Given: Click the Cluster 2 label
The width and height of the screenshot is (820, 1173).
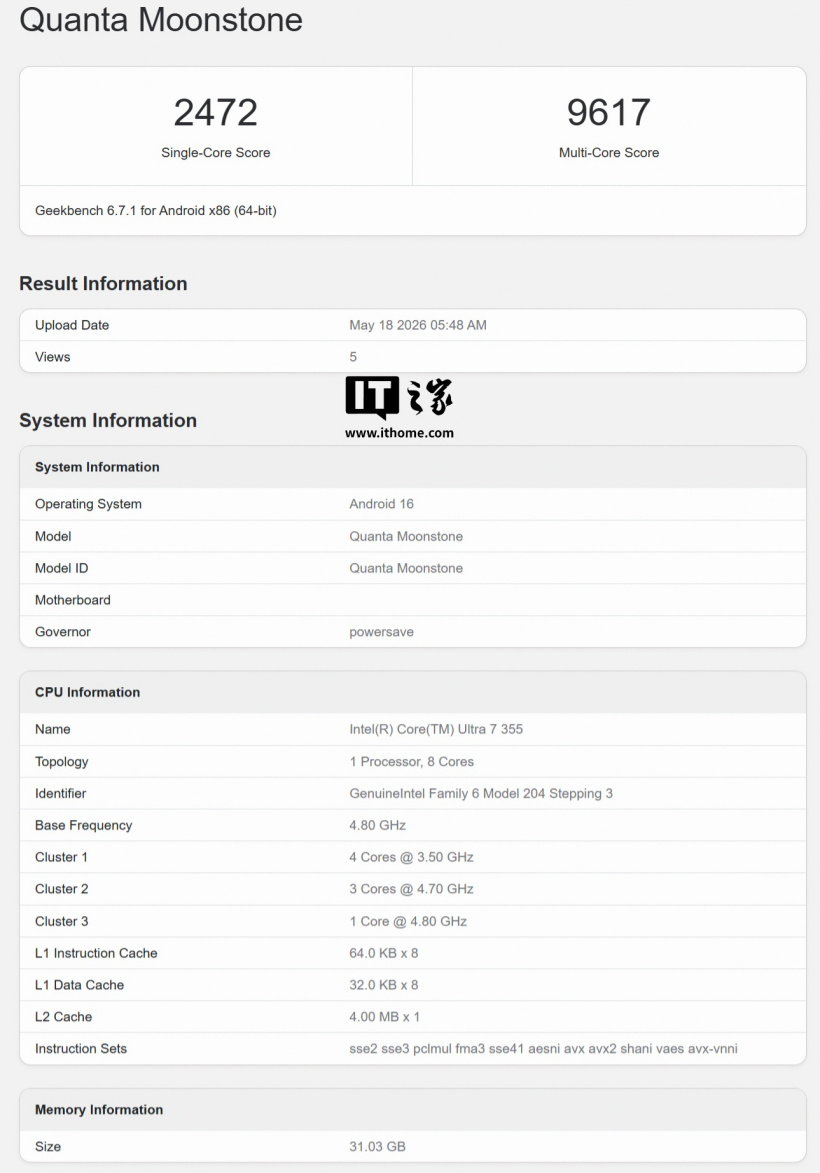Looking at the screenshot, I should coord(61,889).
